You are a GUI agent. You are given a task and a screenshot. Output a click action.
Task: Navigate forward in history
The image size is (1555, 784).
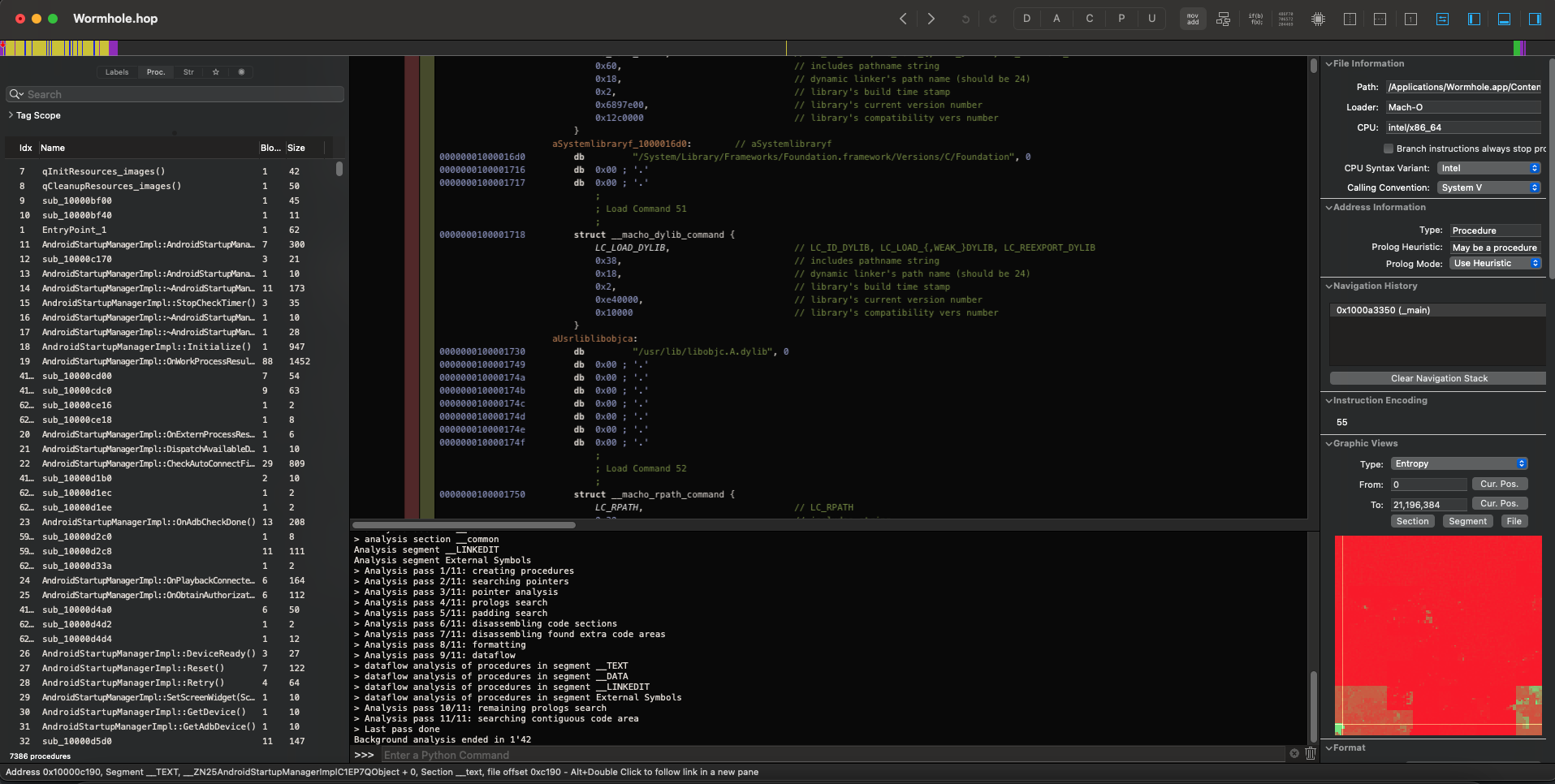pyautogui.click(x=931, y=19)
